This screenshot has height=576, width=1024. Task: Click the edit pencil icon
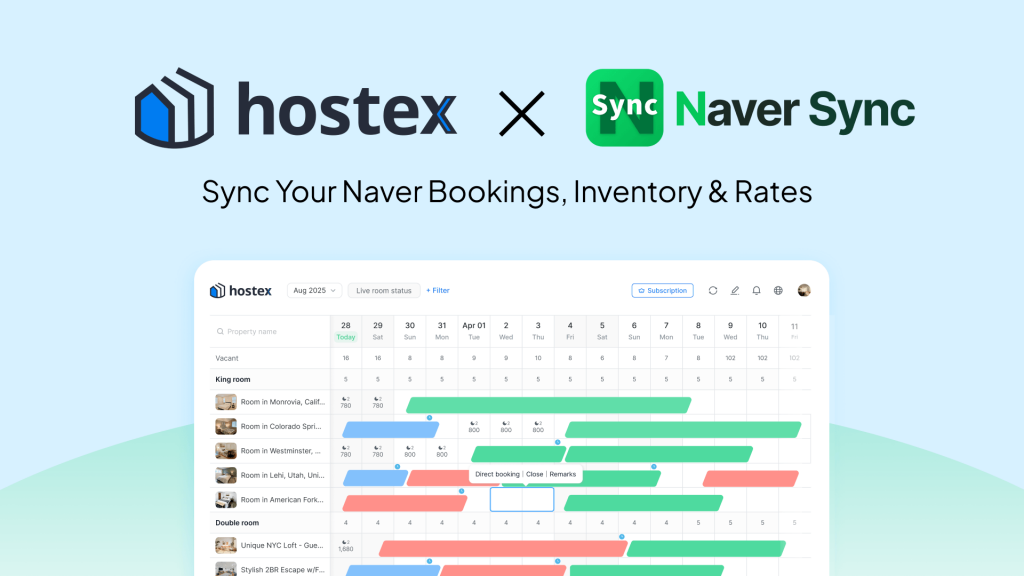pos(735,291)
